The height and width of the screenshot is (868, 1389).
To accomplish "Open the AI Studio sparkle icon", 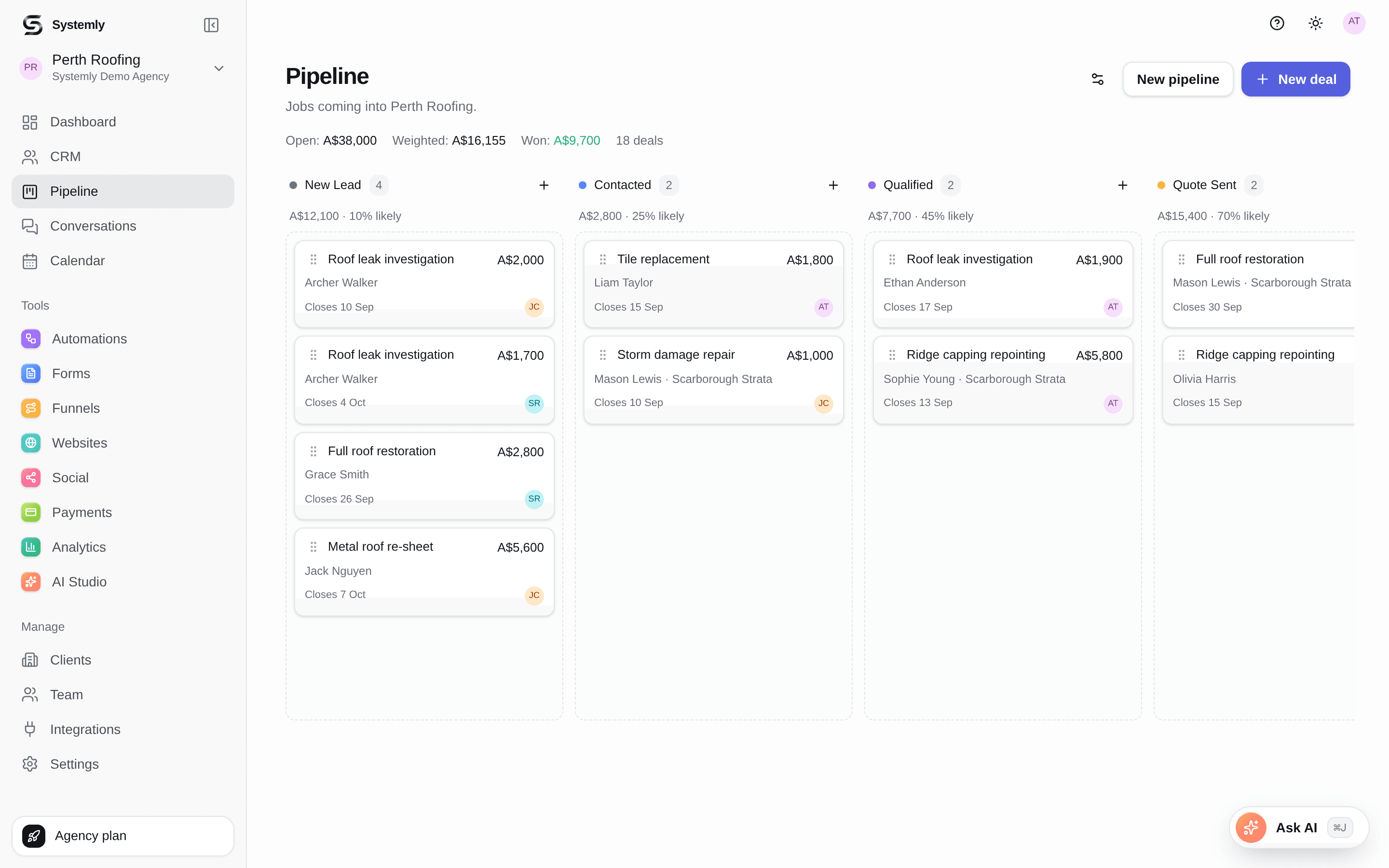I will pos(31,582).
